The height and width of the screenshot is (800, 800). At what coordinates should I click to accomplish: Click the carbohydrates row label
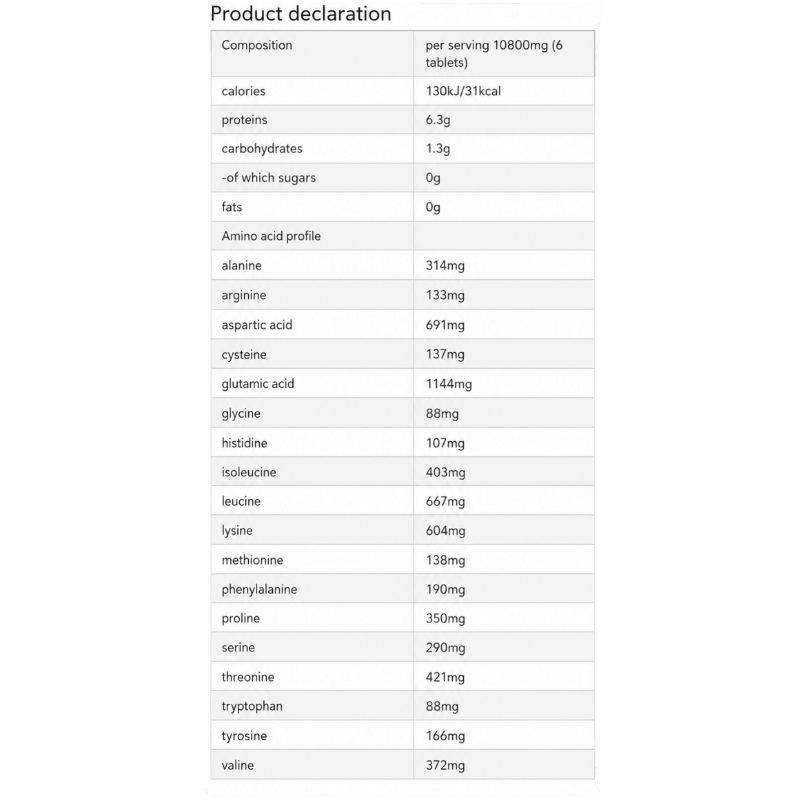point(262,149)
